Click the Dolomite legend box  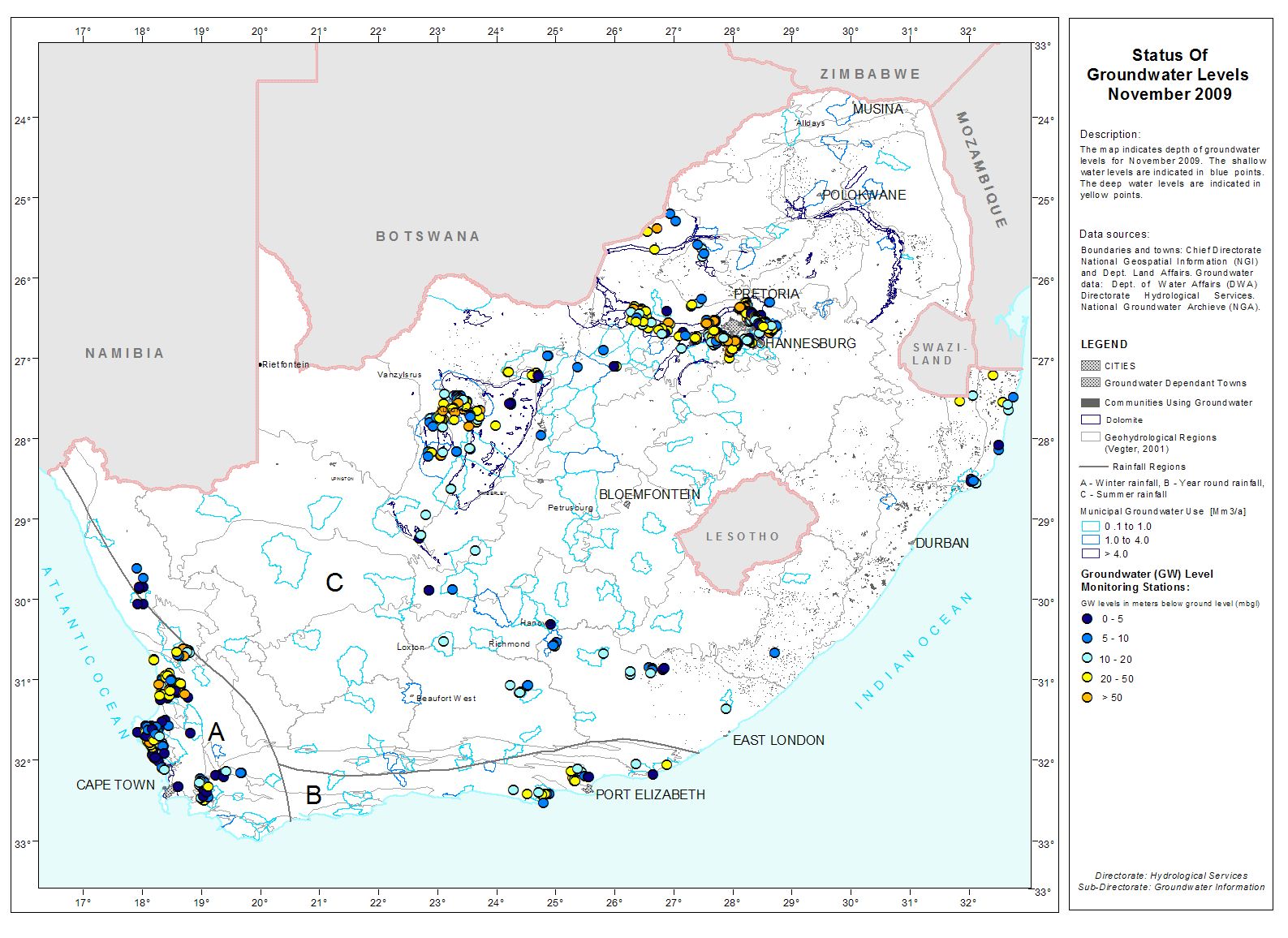point(1090,420)
